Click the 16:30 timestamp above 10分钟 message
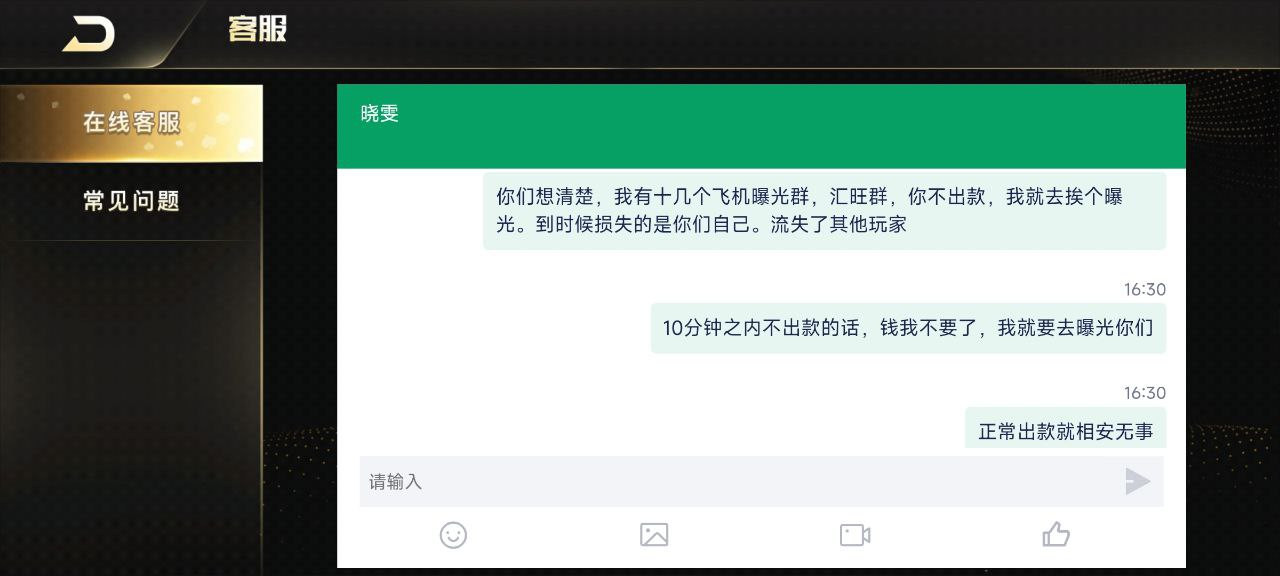 point(1145,290)
